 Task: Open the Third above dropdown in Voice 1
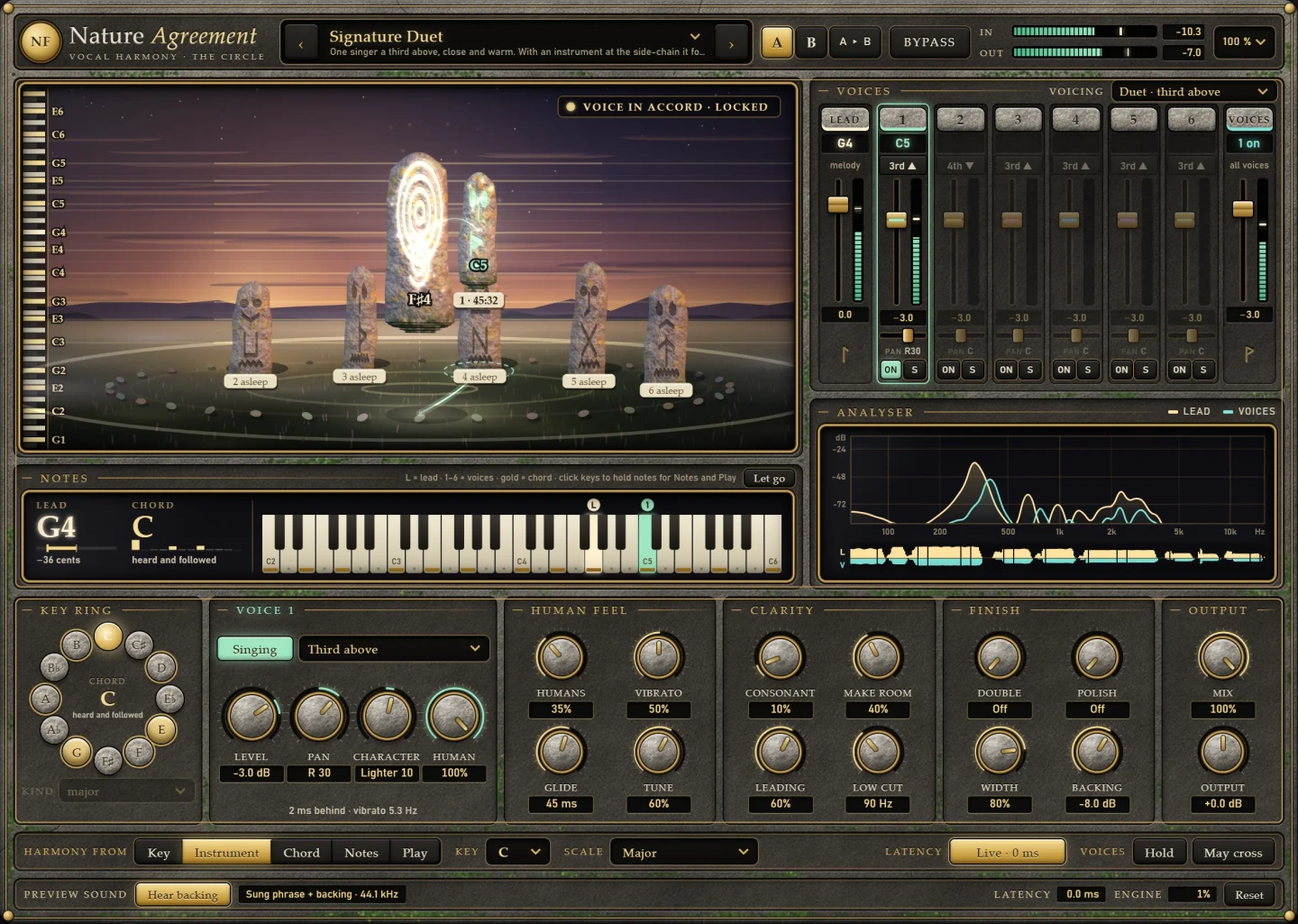click(x=394, y=649)
